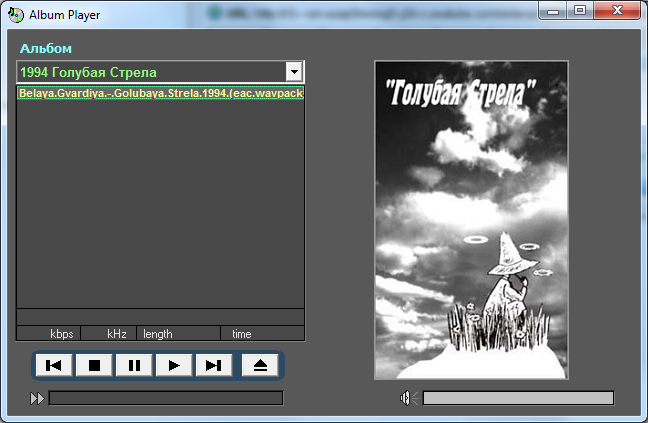648x423 pixels.
Task: Stop playback with the stop button
Action: [94, 366]
